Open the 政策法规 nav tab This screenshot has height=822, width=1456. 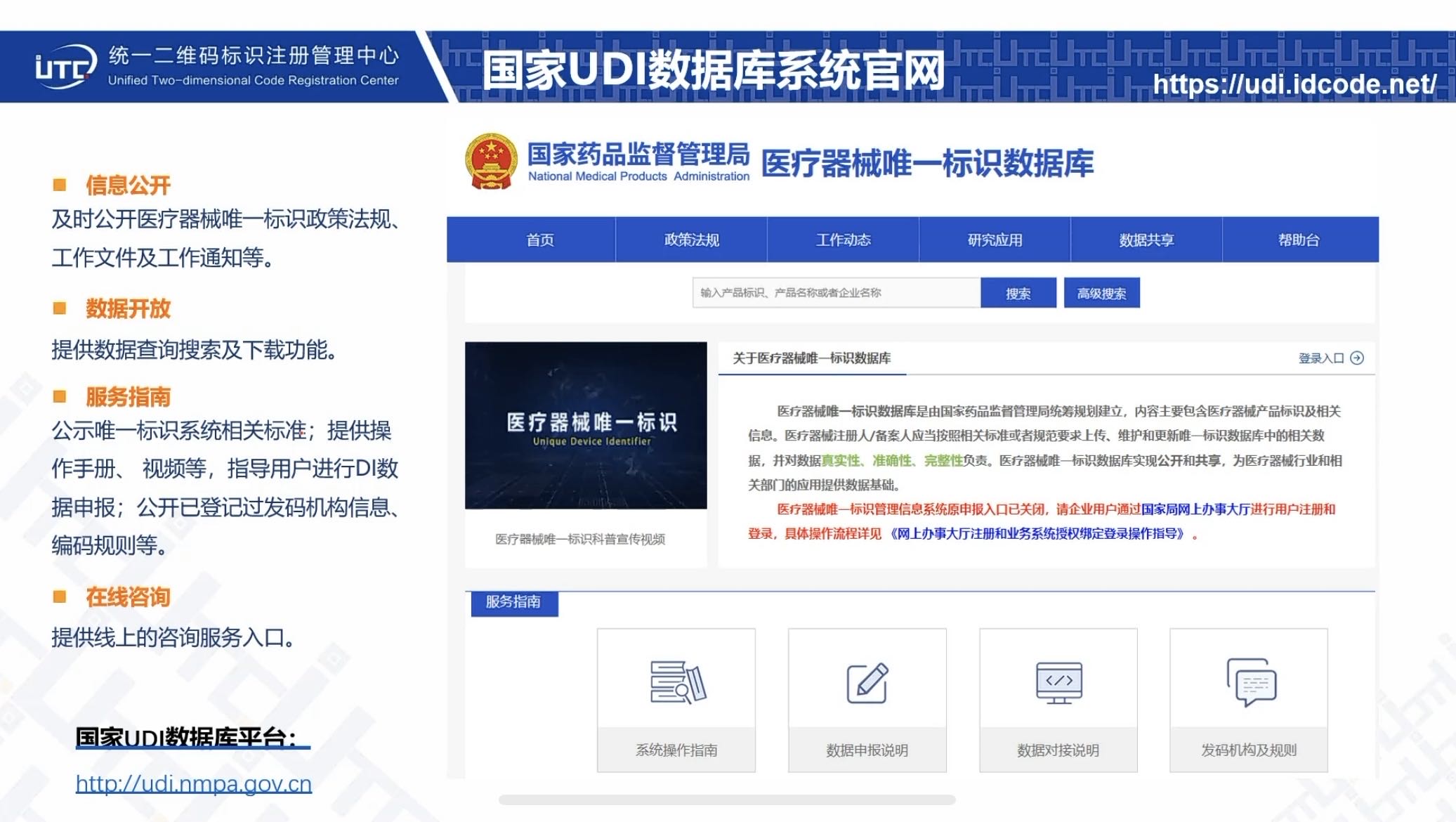pyautogui.click(x=692, y=240)
